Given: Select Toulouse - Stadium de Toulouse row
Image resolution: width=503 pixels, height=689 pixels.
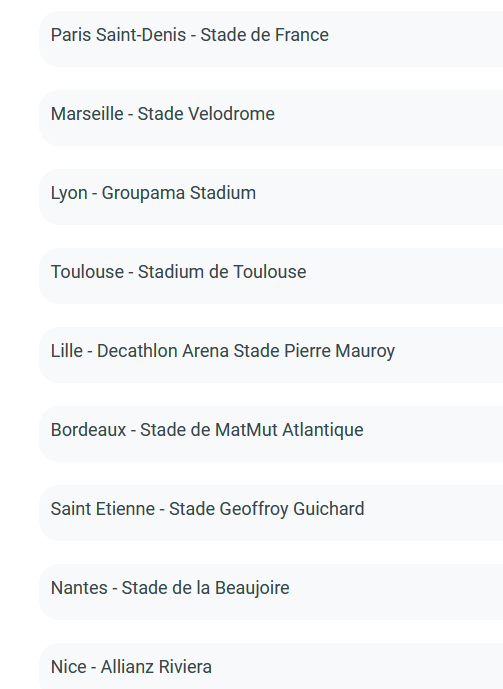Looking at the screenshot, I should click(x=271, y=276).
